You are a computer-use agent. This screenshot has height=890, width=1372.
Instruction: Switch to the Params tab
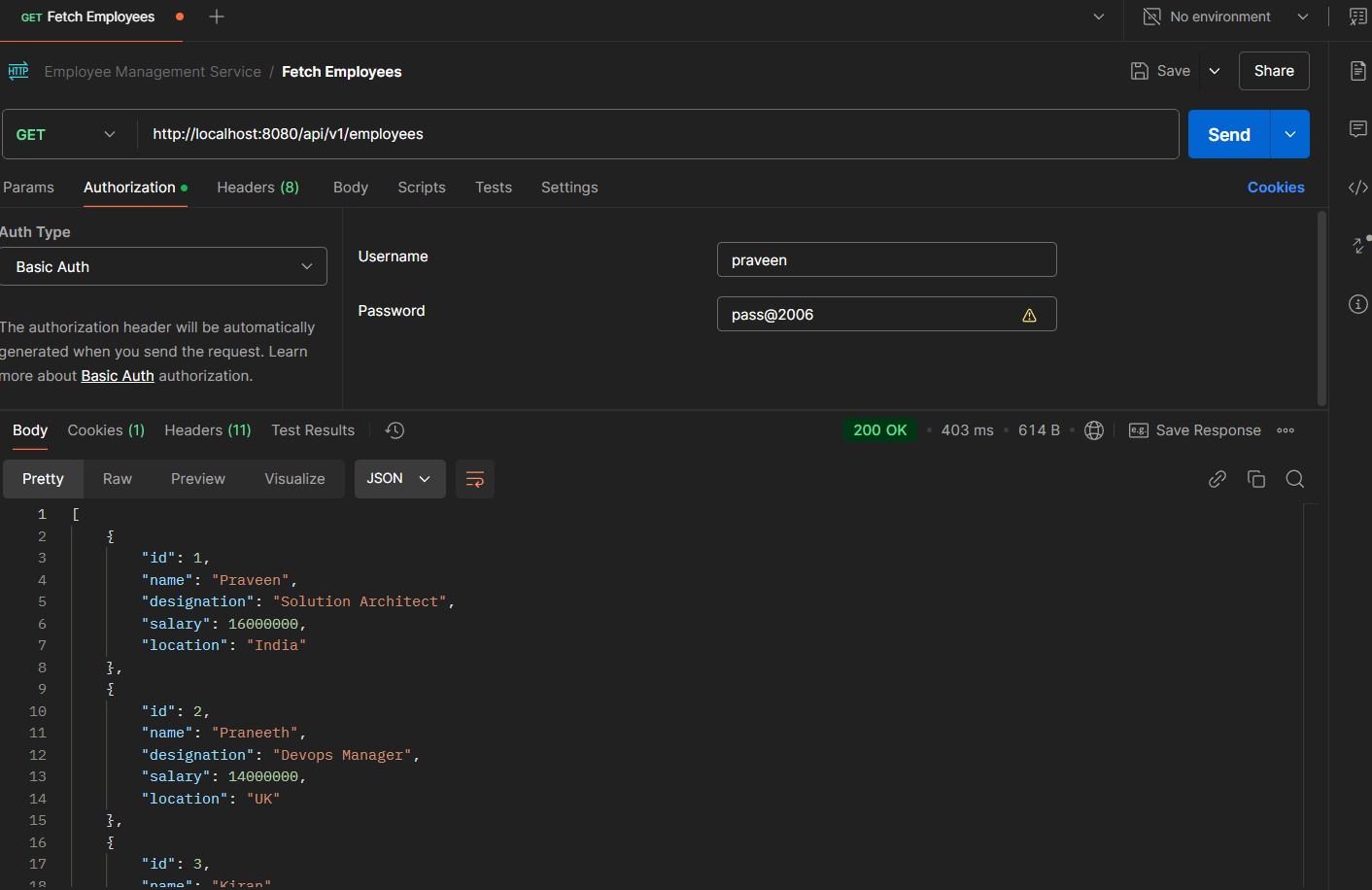click(x=28, y=188)
